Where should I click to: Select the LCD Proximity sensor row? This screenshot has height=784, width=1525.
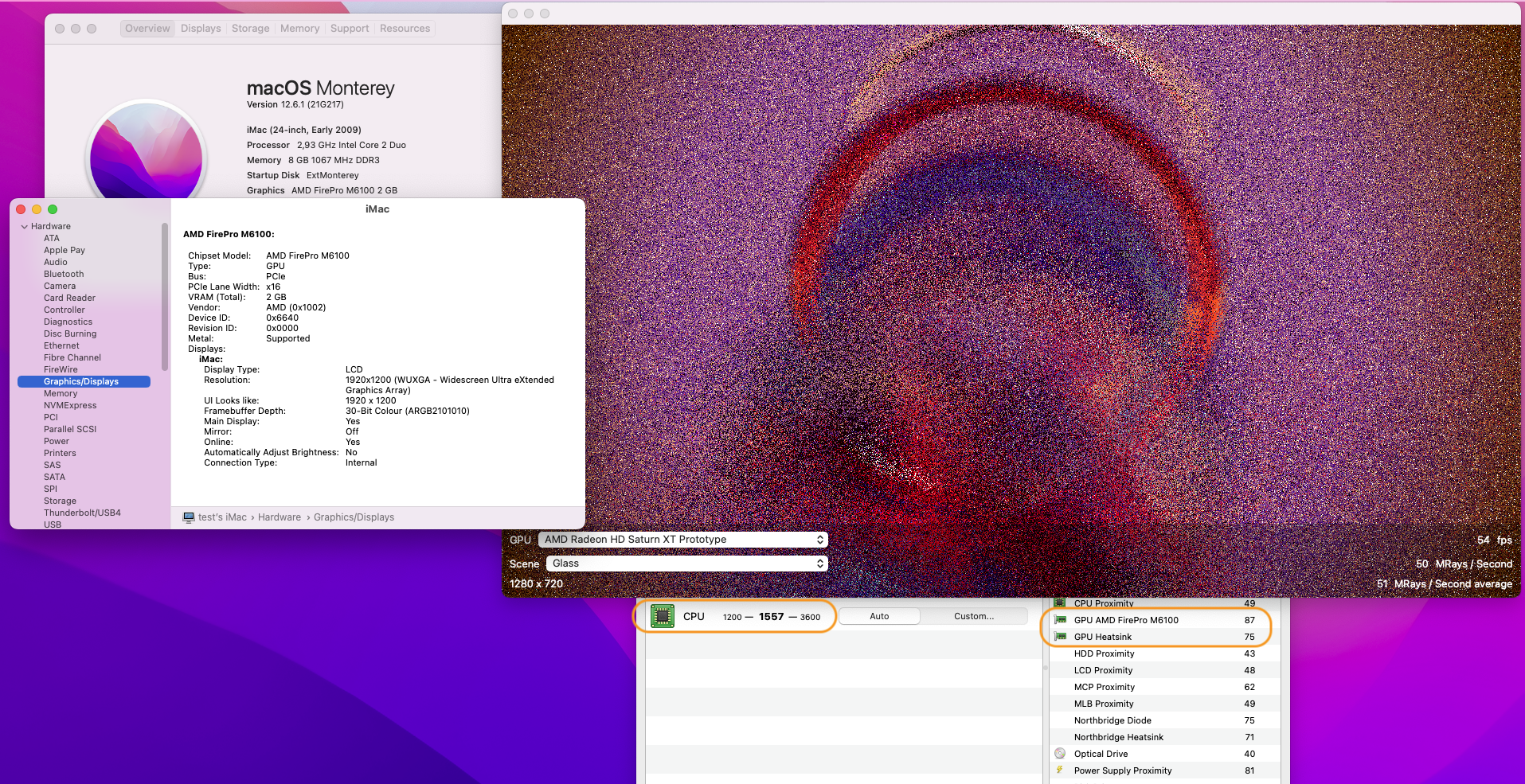click(x=1164, y=670)
